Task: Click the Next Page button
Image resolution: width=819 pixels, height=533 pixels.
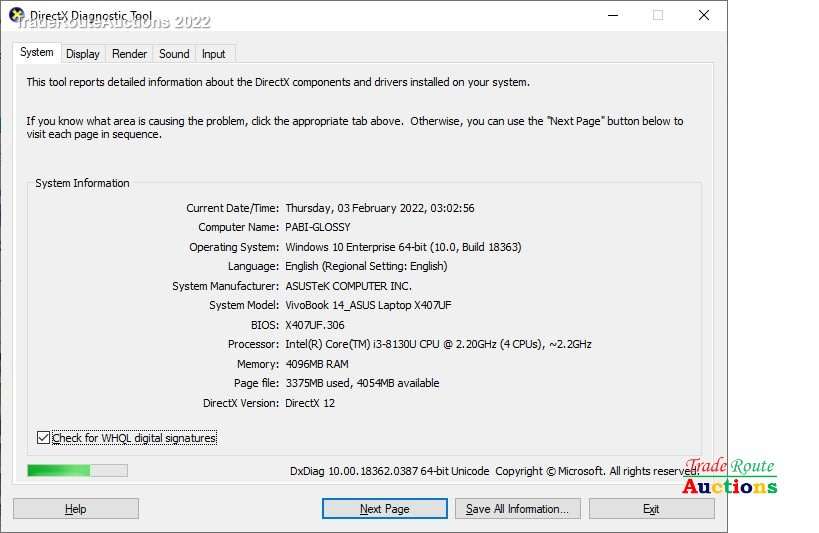Action: click(x=384, y=509)
